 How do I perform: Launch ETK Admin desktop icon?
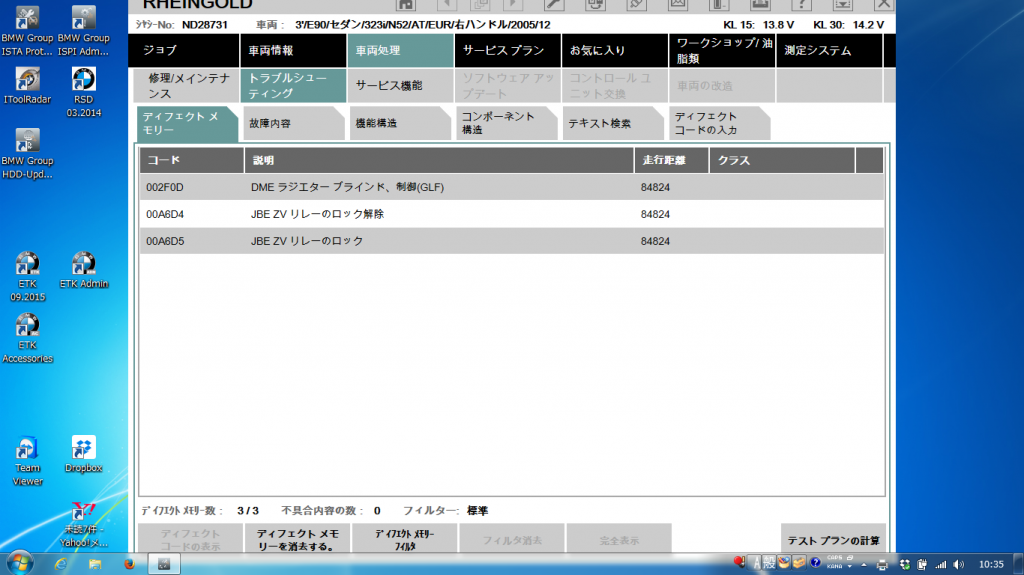click(x=84, y=270)
